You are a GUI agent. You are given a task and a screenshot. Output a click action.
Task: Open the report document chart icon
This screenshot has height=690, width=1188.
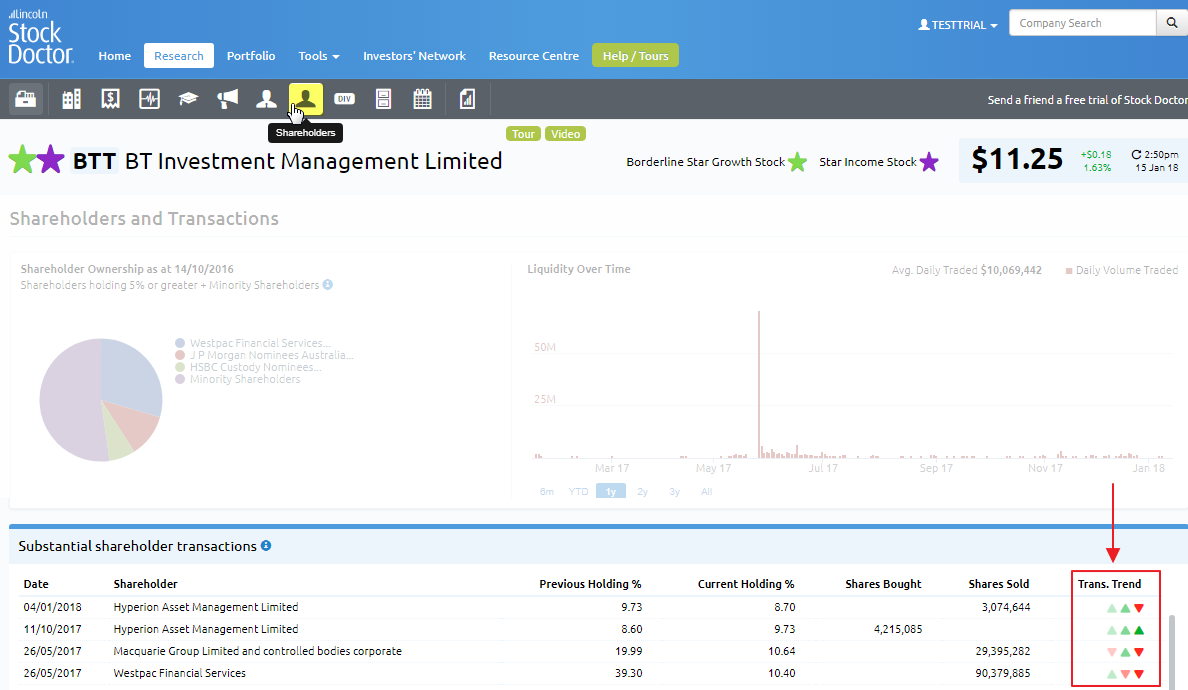[467, 99]
